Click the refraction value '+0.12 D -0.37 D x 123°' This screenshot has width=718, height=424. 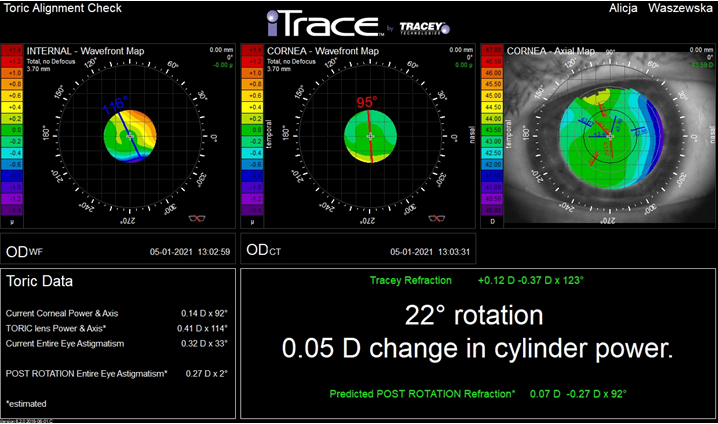pos(531,280)
